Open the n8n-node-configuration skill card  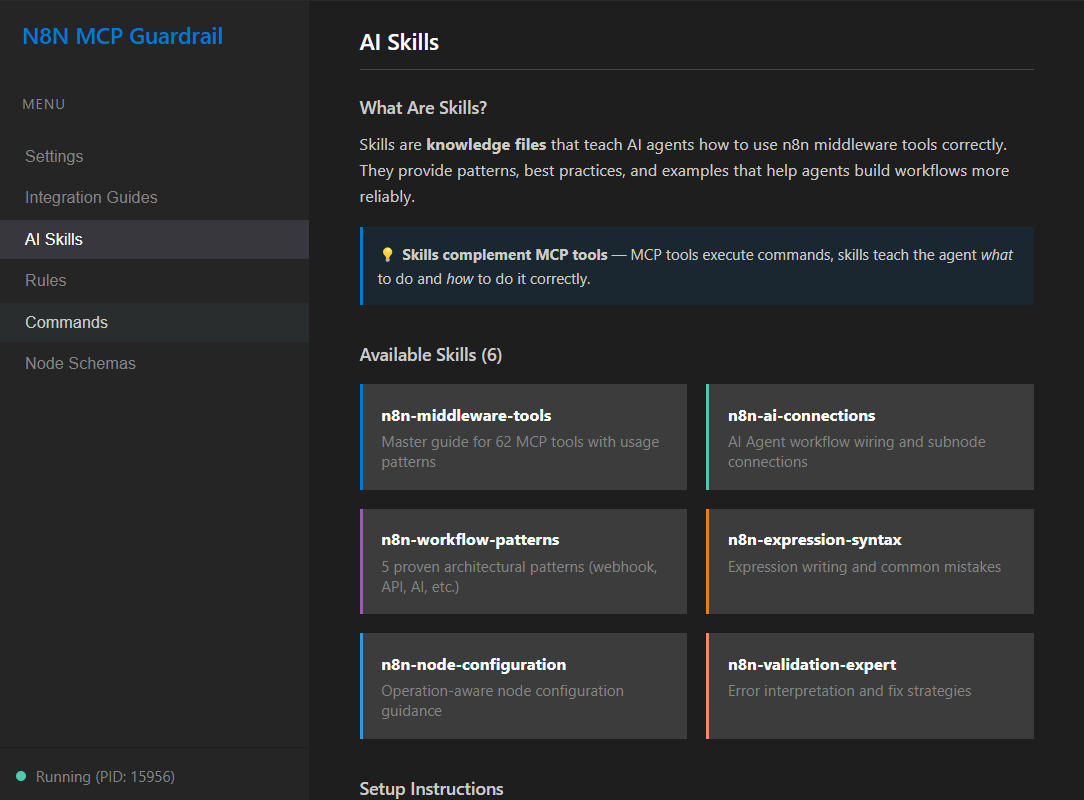coord(523,686)
